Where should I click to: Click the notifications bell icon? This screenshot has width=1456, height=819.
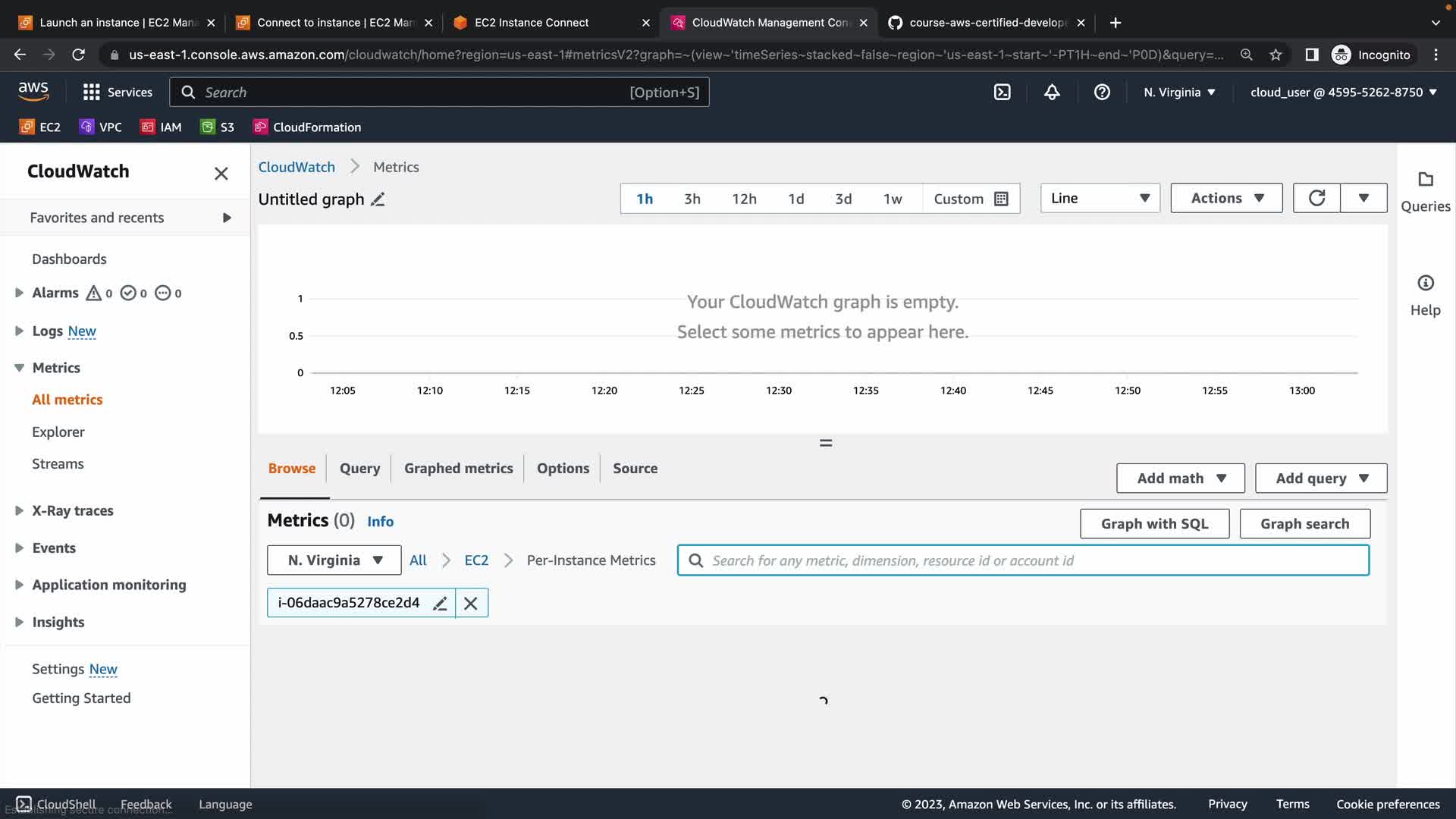tap(1052, 92)
